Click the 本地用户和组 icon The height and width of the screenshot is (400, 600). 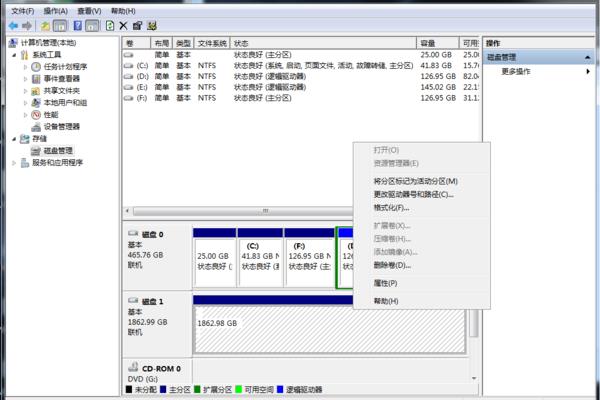coord(36,103)
